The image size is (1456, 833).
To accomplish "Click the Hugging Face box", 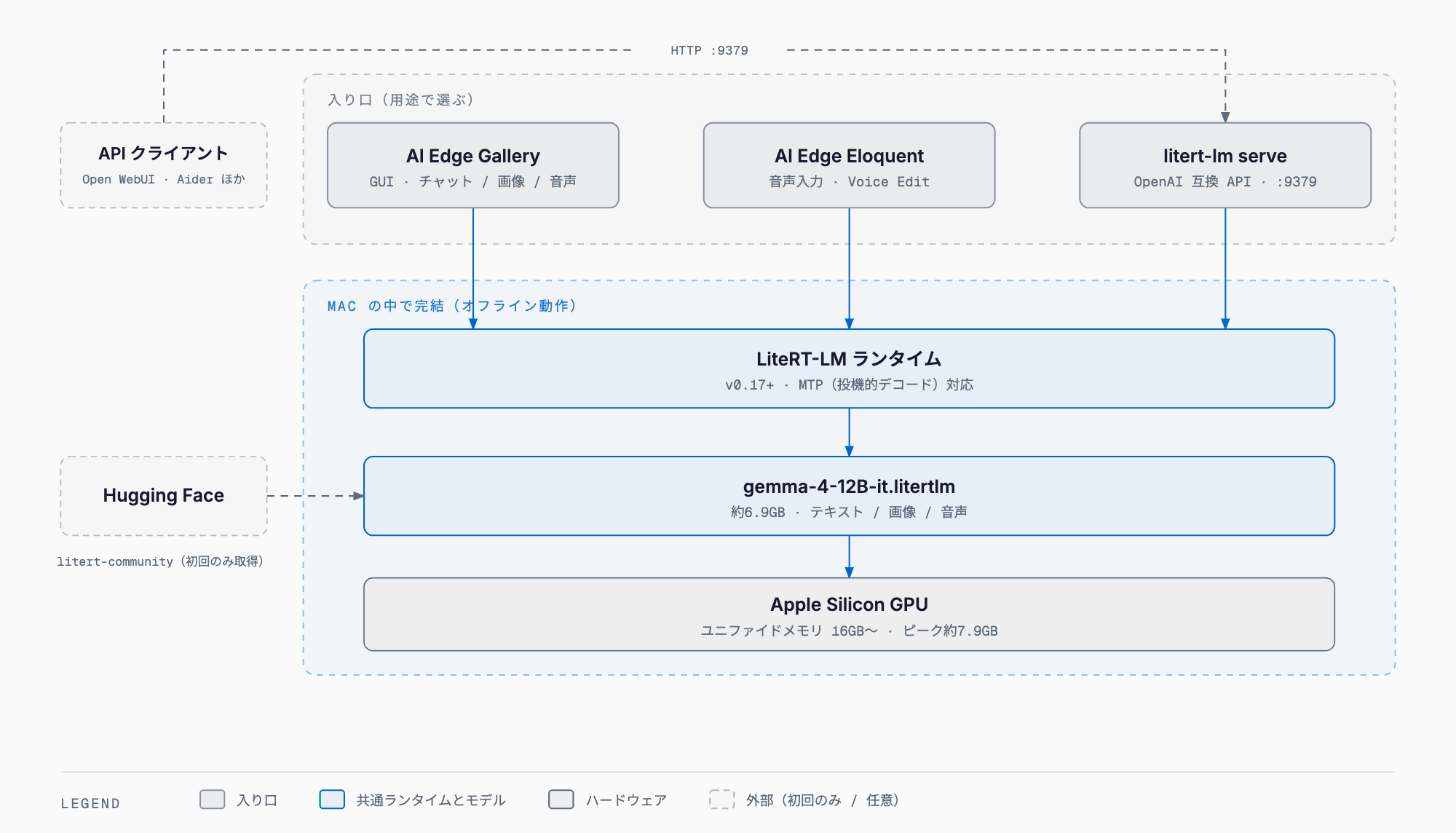I will [164, 496].
